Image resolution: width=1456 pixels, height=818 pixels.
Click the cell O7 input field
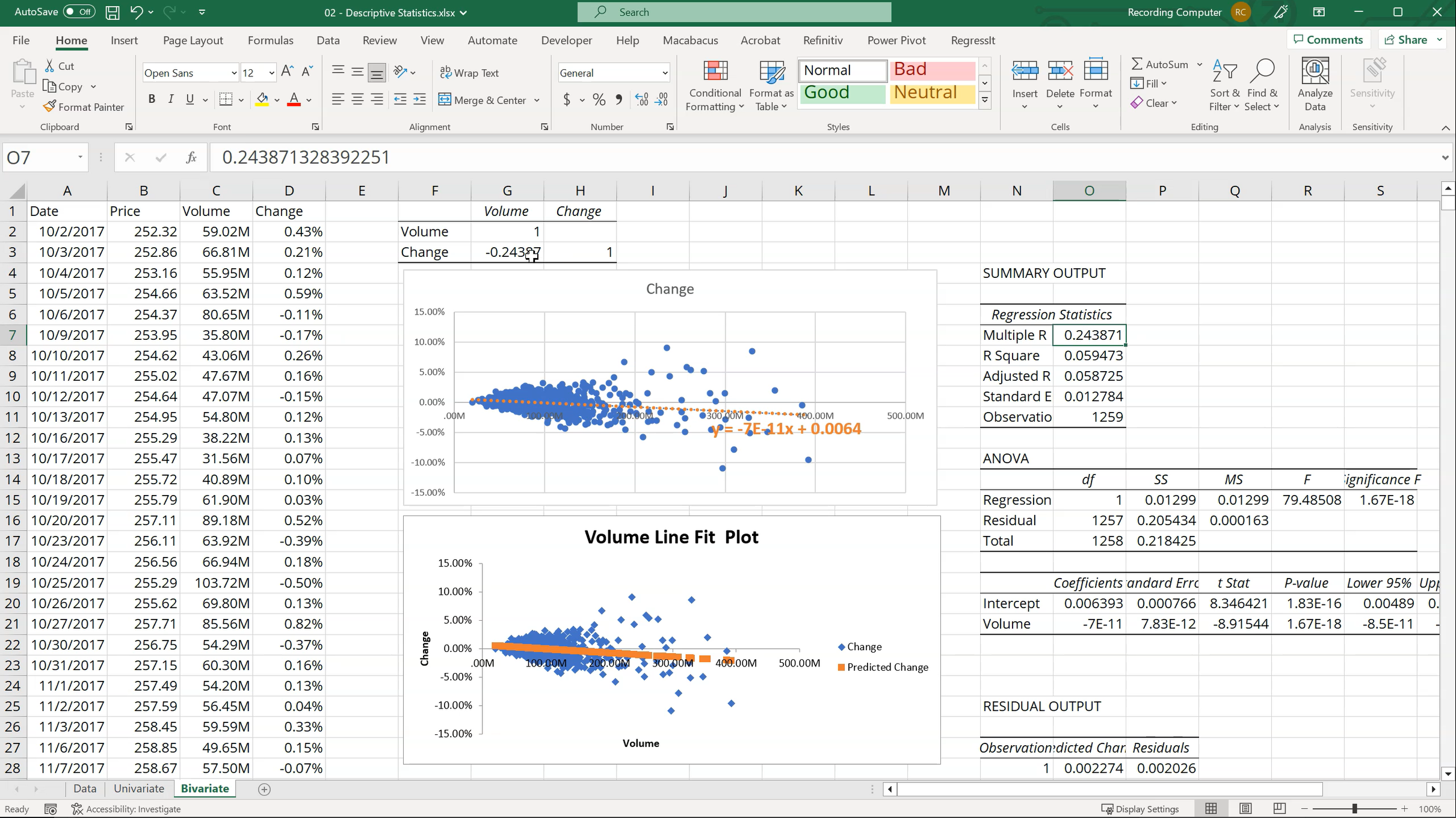click(1089, 335)
